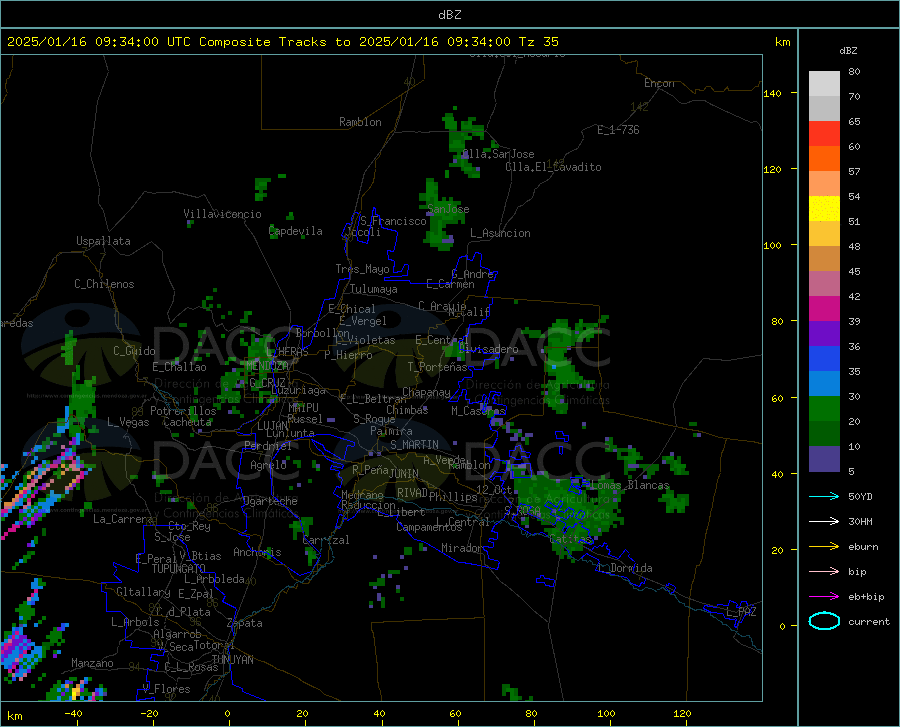This screenshot has width=900, height=727.
Task: Click the 'RIVAD' map label
Action: click(x=412, y=493)
